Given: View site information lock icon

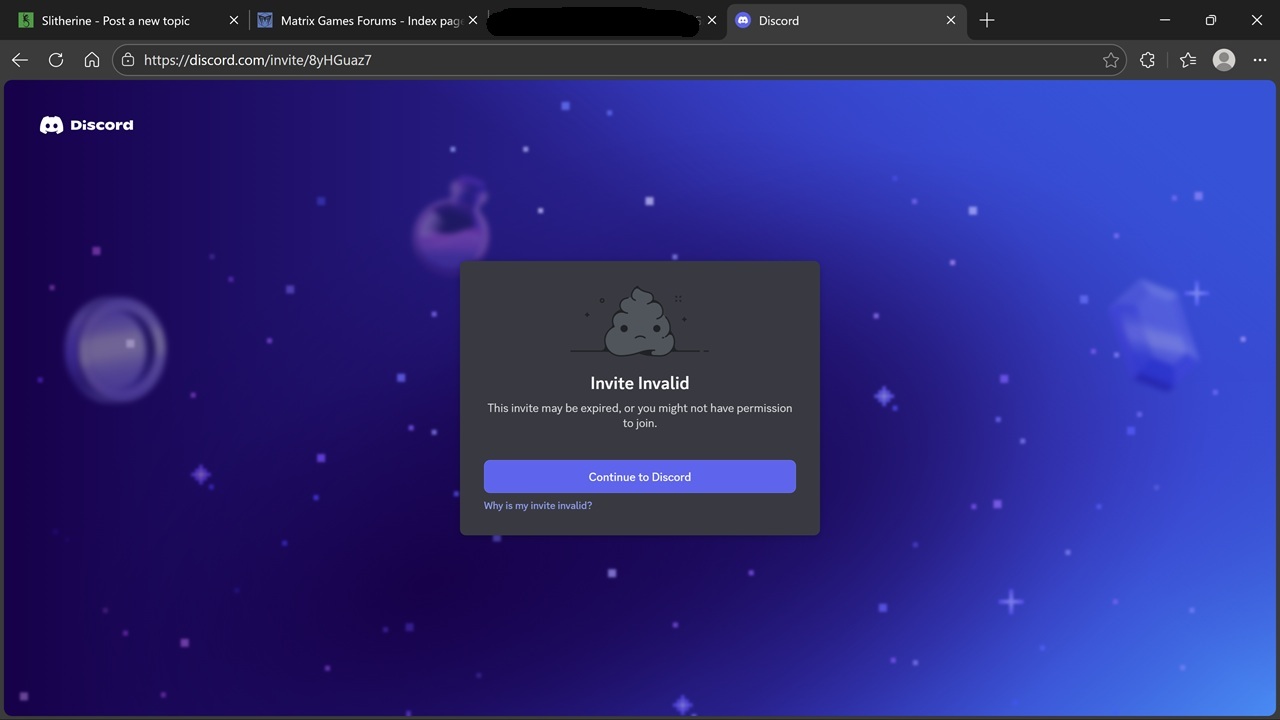Looking at the screenshot, I should [x=128, y=60].
